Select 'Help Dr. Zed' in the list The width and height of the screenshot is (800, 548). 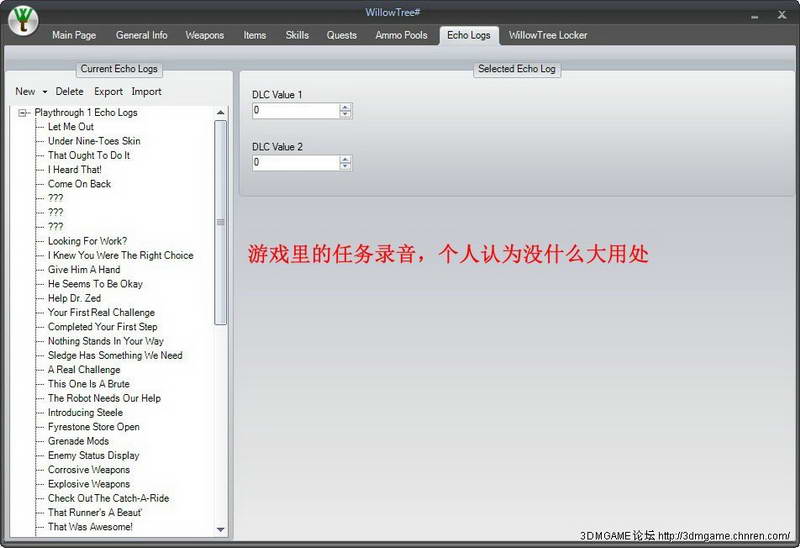(74, 298)
